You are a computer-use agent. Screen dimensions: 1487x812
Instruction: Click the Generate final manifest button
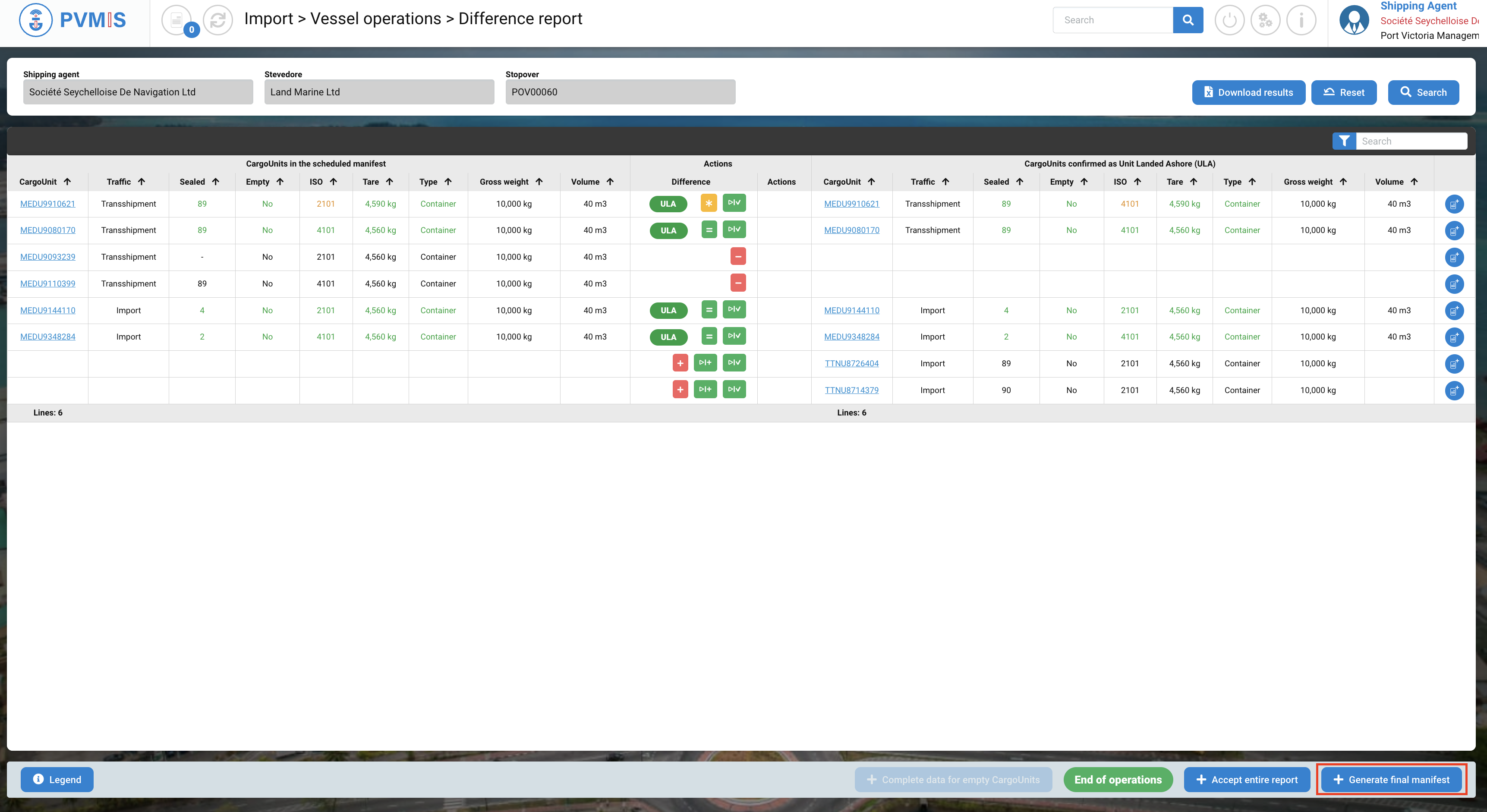1391,780
